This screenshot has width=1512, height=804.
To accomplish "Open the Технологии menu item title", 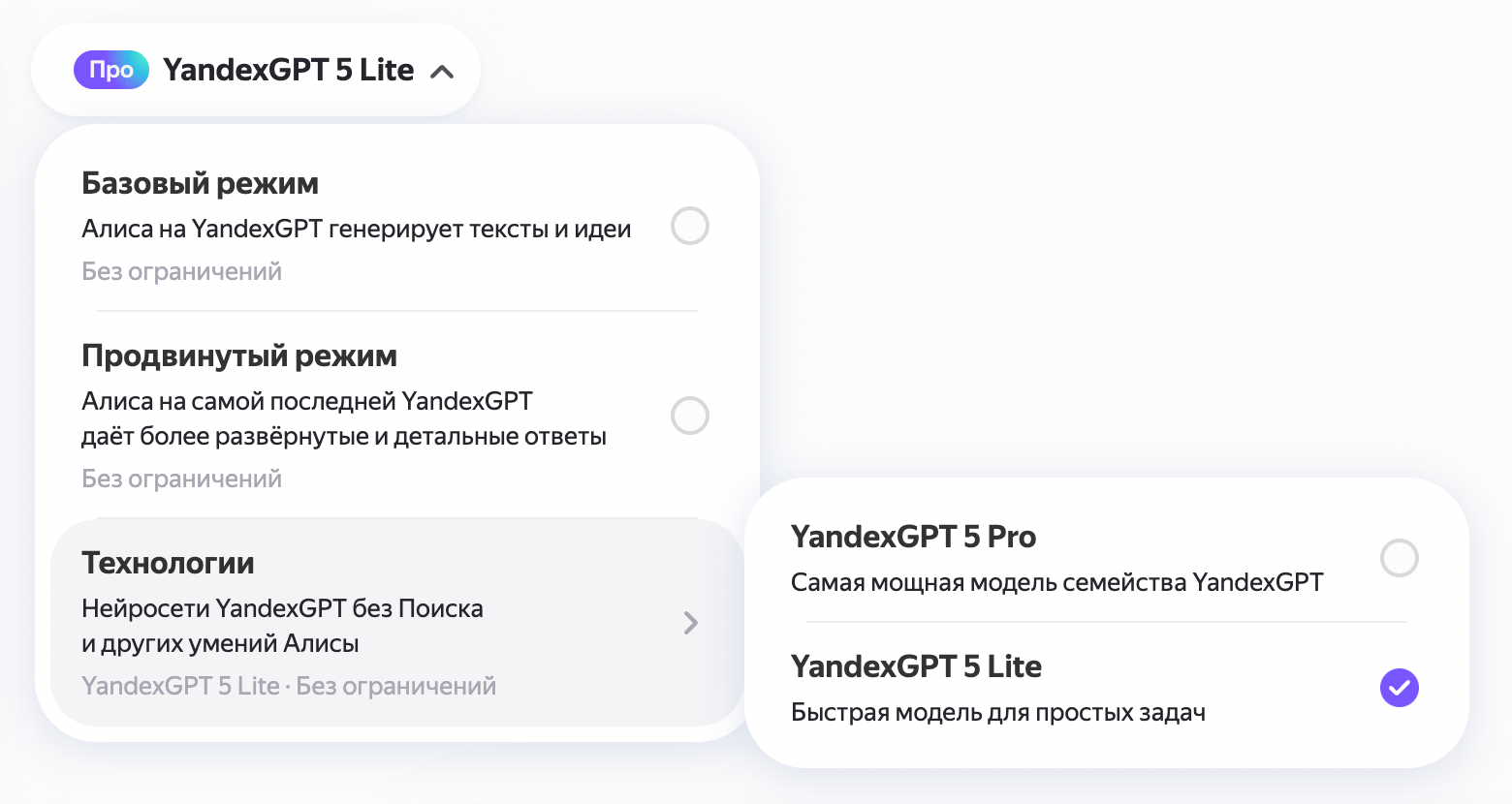I will (x=168, y=563).
